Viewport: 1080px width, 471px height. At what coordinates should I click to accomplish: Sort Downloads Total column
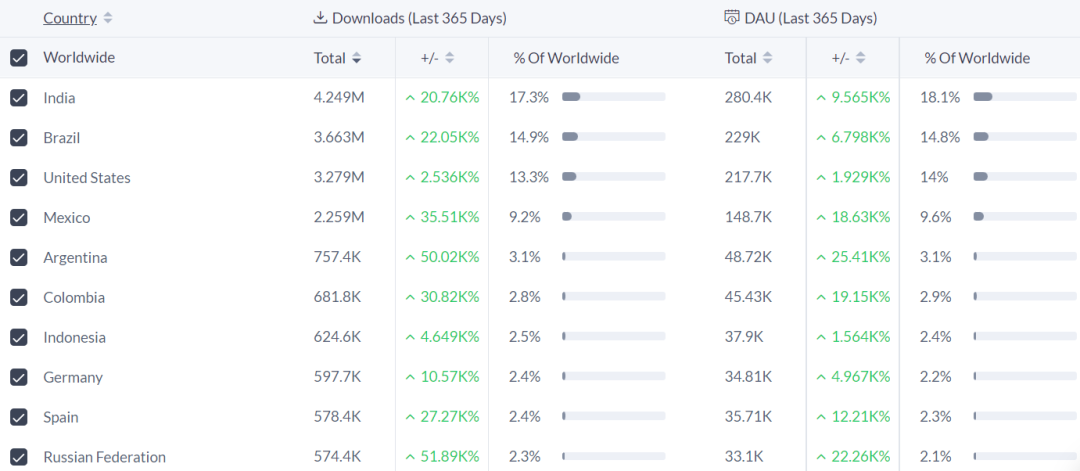(357, 58)
